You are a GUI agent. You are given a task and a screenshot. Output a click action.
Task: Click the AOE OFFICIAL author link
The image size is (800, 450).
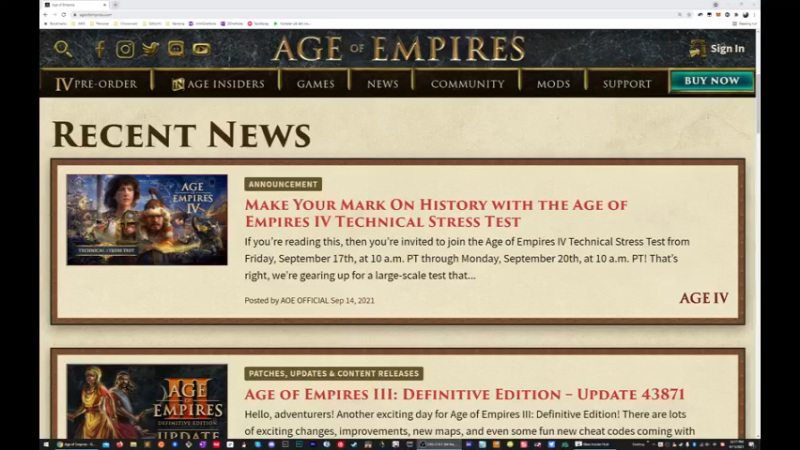click(x=305, y=301)
